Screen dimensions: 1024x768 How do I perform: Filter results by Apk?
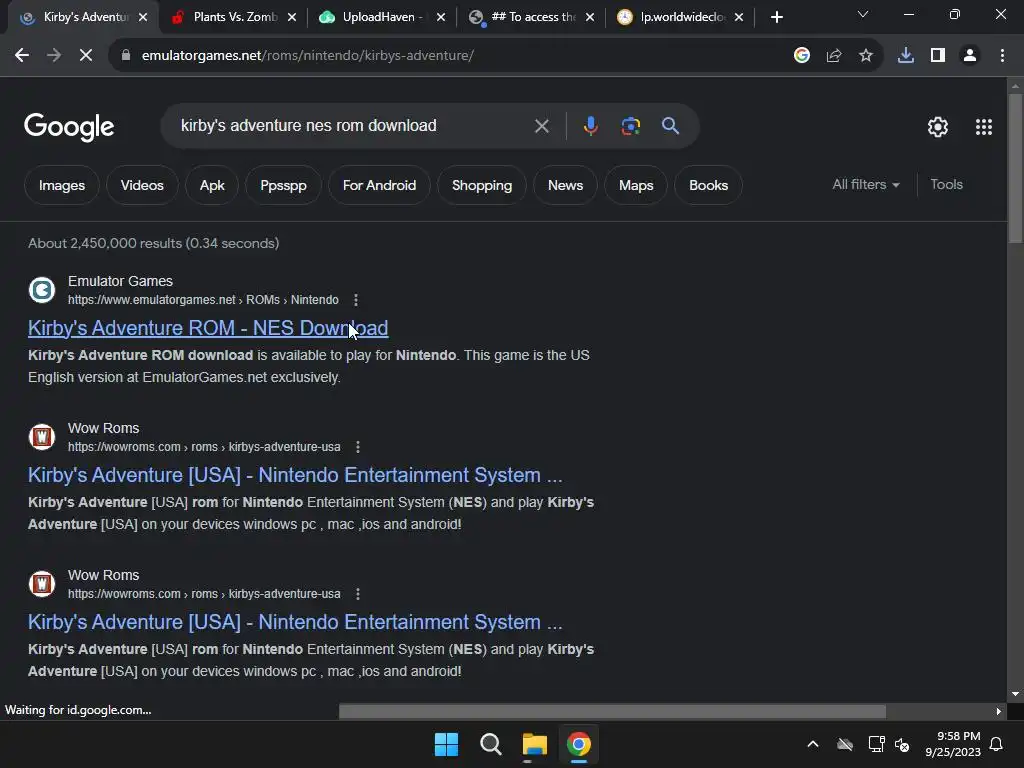pyautogui.click(x=212, y=185)
